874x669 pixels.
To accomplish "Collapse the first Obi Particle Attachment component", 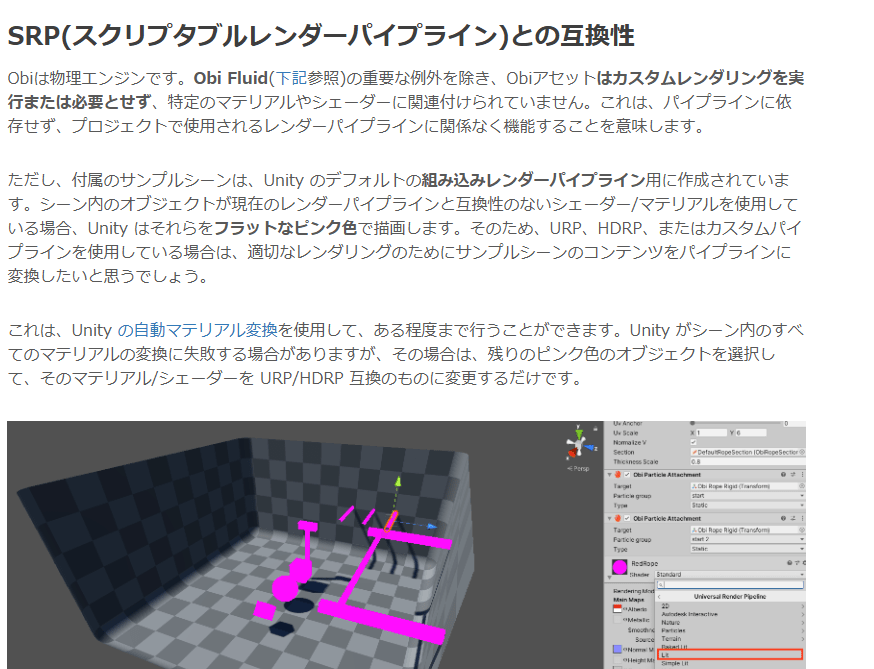I will pos(610,475).
